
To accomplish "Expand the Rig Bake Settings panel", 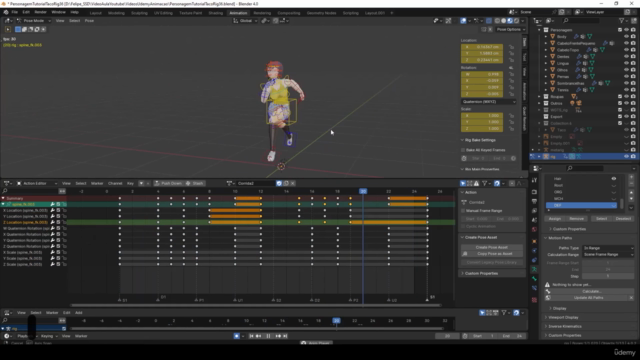I will point(479,140).
